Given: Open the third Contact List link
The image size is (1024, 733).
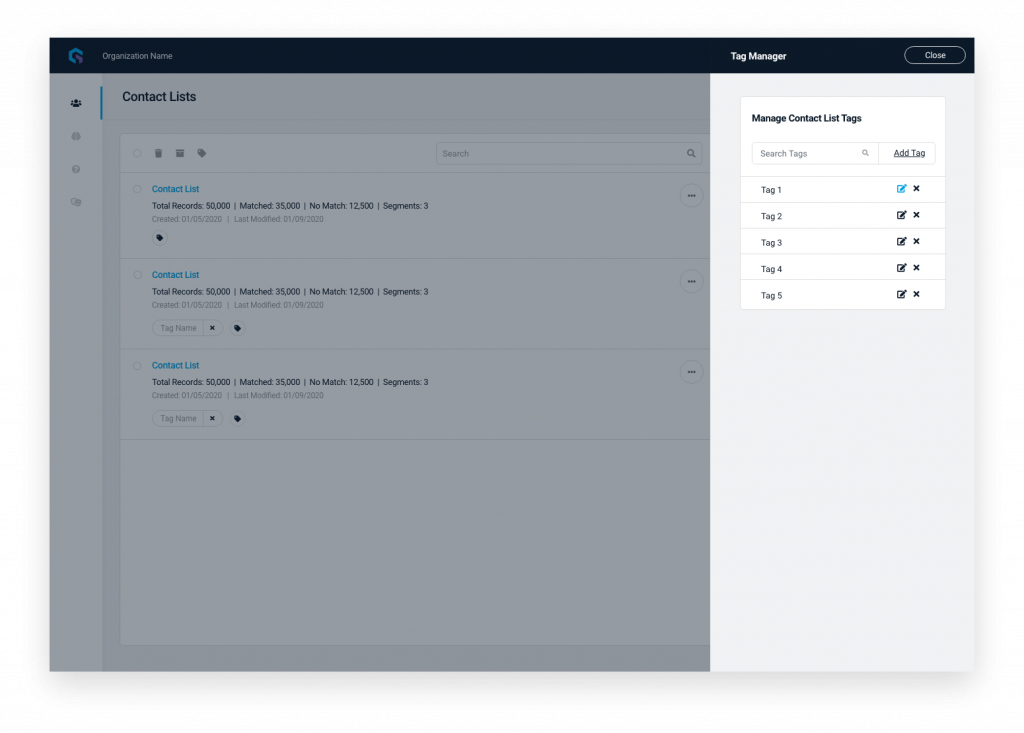Looking at the screenshot, I should click(175, 365).
